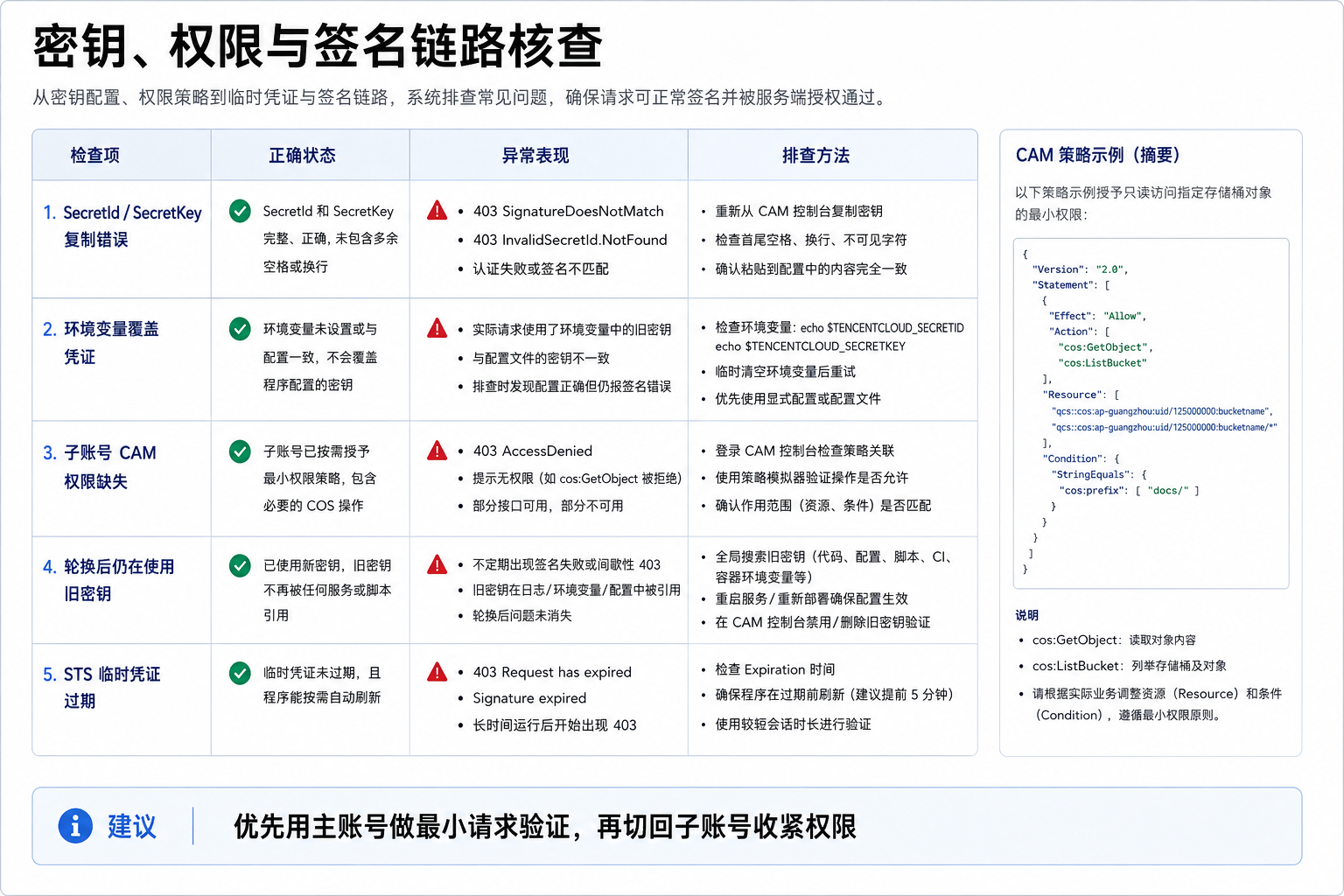
Task: Click the text 403 InvalidSecretId.NotFound
Action: click(570, 240)
